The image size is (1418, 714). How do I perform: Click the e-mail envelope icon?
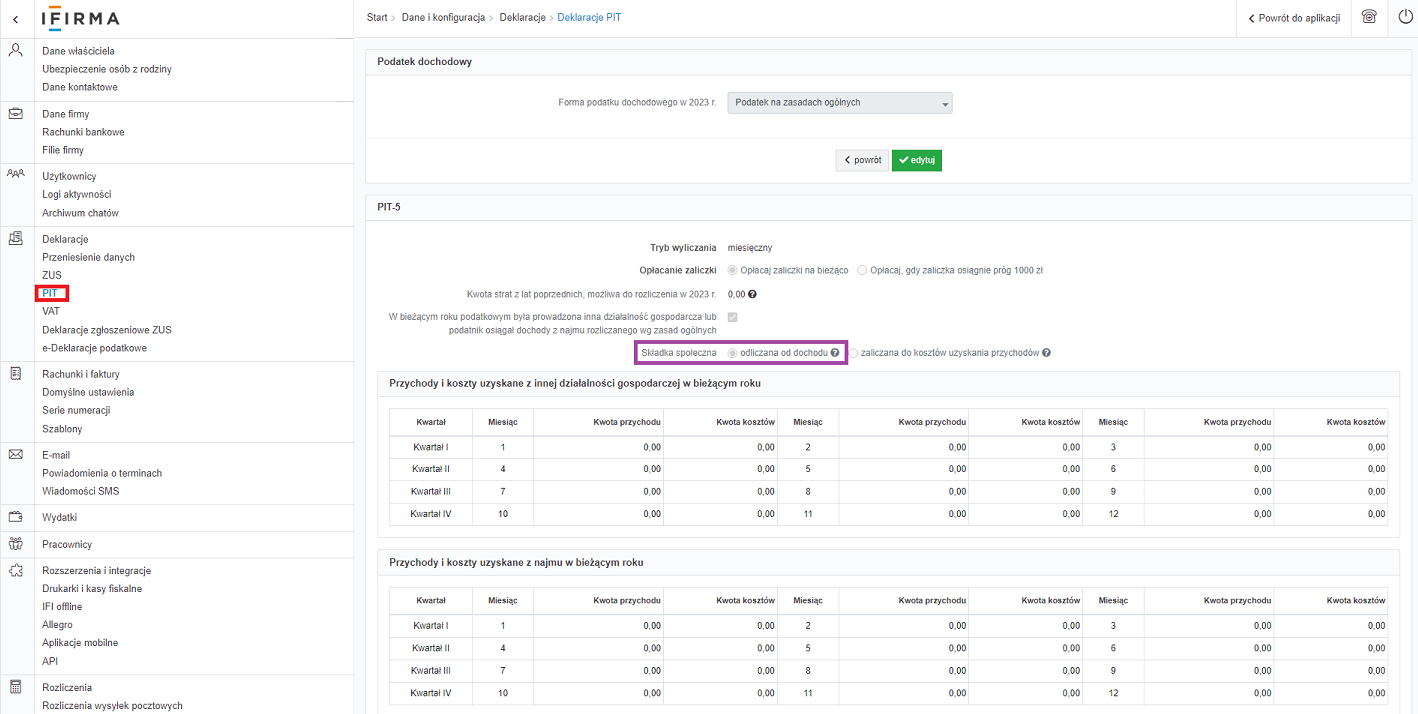click(15, 454)
